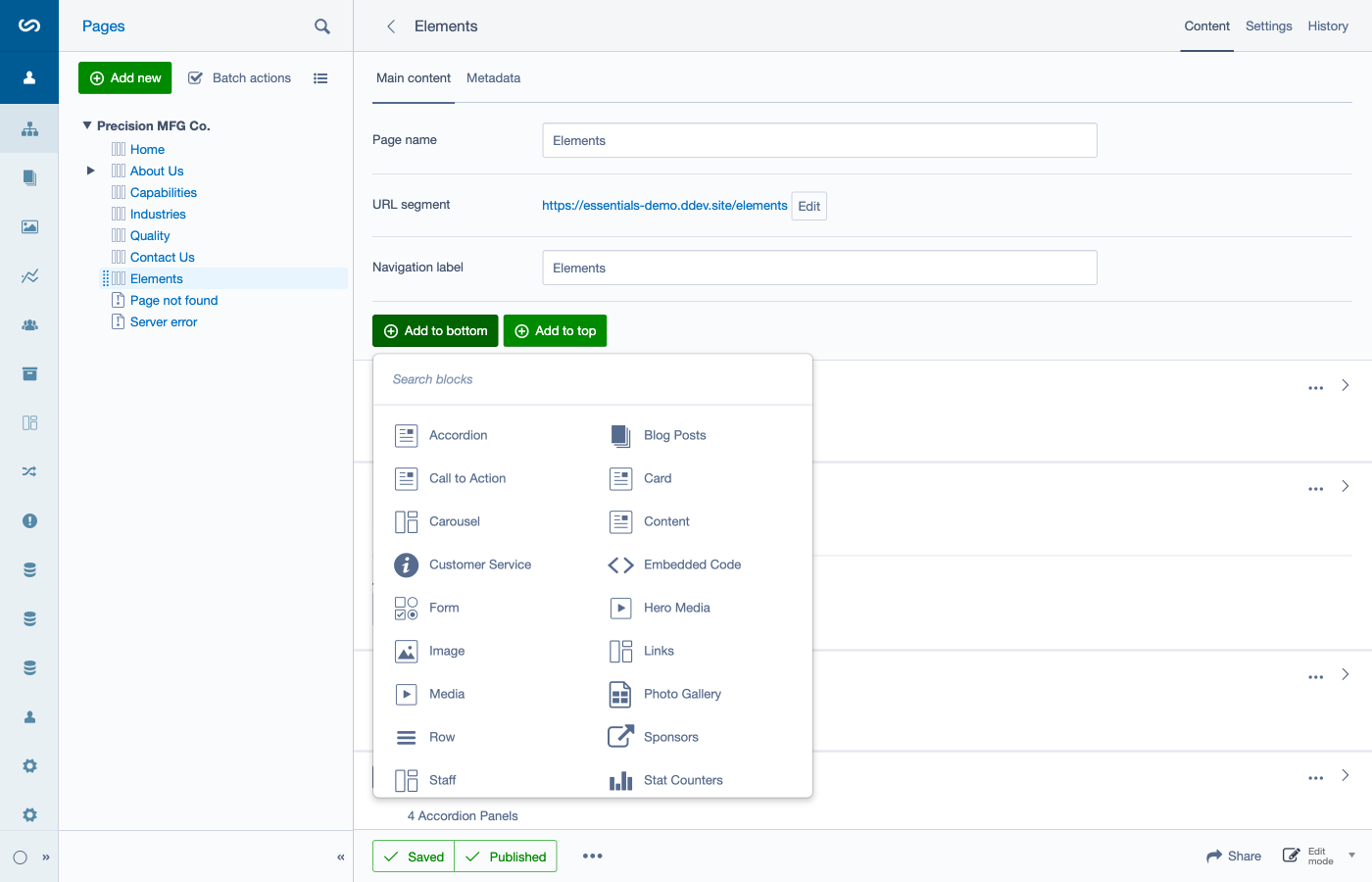Open the Pages sitemap icon in left sidebar
This screenshot has width=1372, height=882.
[29, 128]
